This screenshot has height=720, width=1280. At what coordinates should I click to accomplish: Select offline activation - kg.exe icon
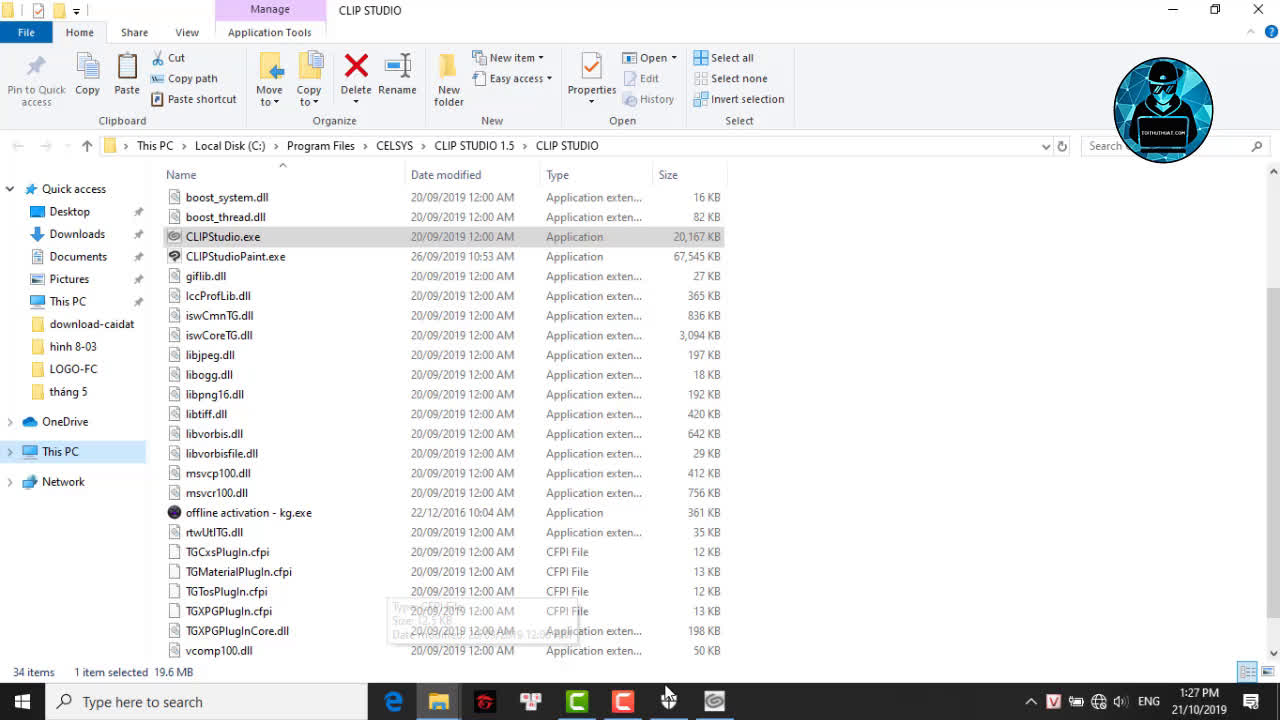pyautogui.click(x=176, y=513)
